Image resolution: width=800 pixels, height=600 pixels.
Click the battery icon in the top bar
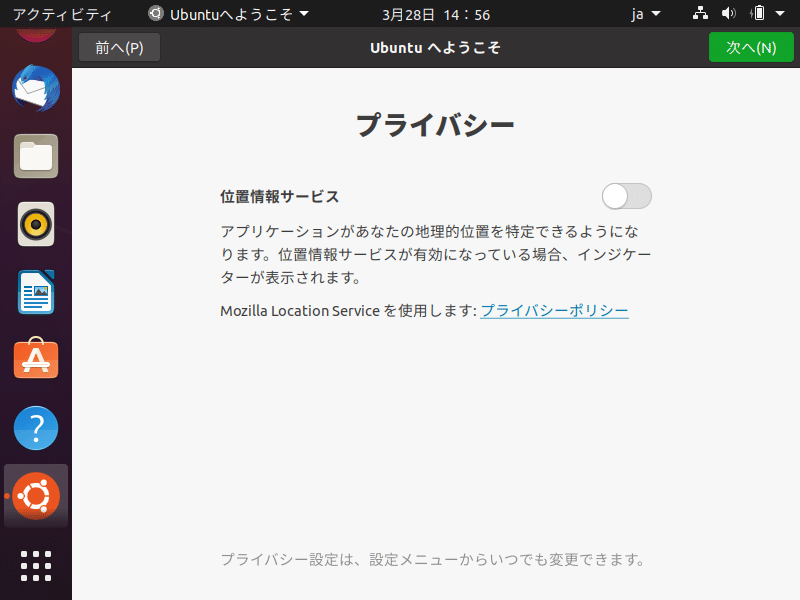point(758,14)
